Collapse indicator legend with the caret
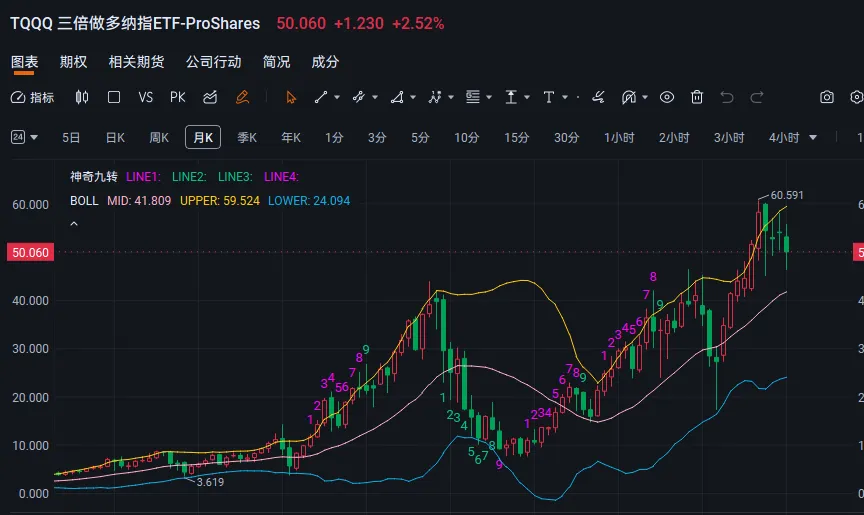Viewport: 864px width, 515px height. coord(74,224)
